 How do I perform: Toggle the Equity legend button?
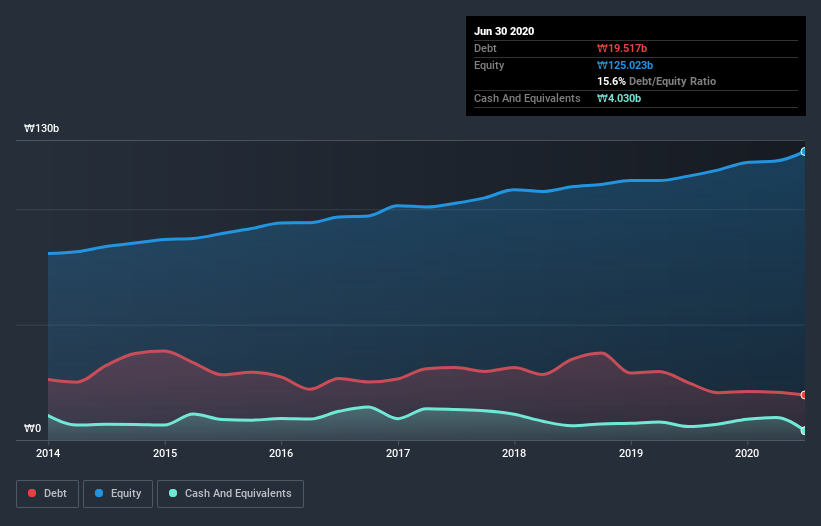pos(118,494)
